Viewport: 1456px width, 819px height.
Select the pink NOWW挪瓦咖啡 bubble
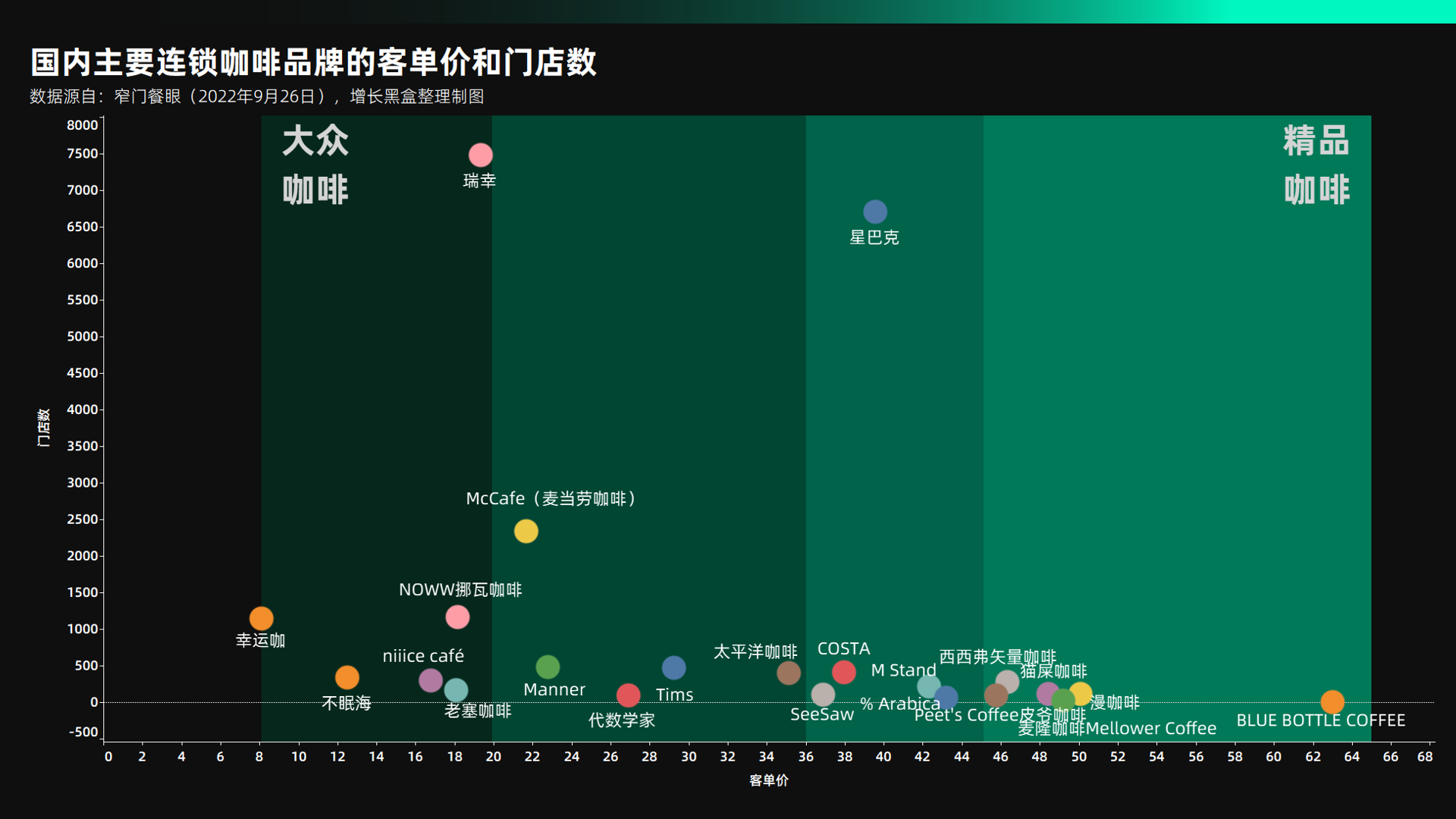click(457, 617)
